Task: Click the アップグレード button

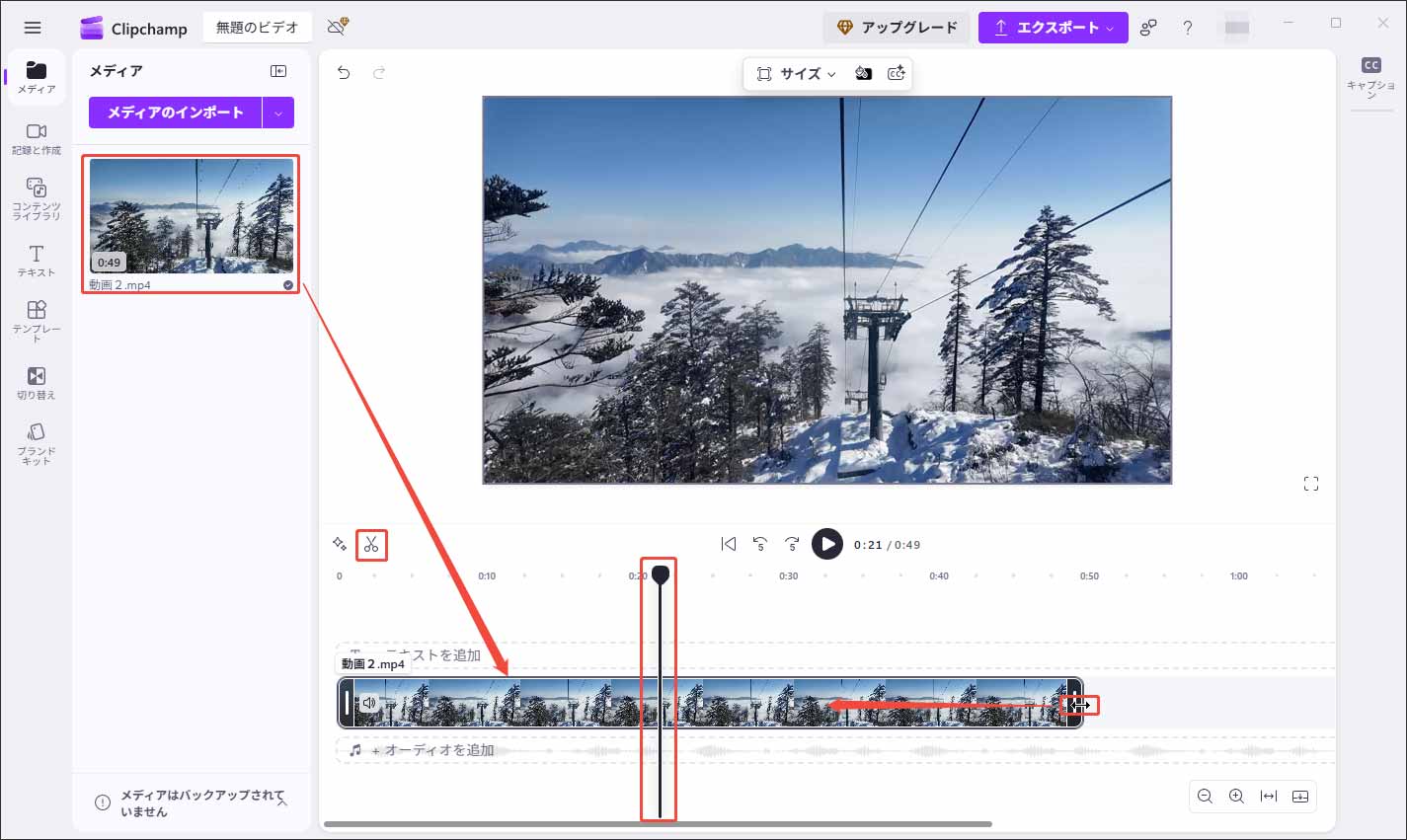Action: pyautogui.click(x=896, y=28)
